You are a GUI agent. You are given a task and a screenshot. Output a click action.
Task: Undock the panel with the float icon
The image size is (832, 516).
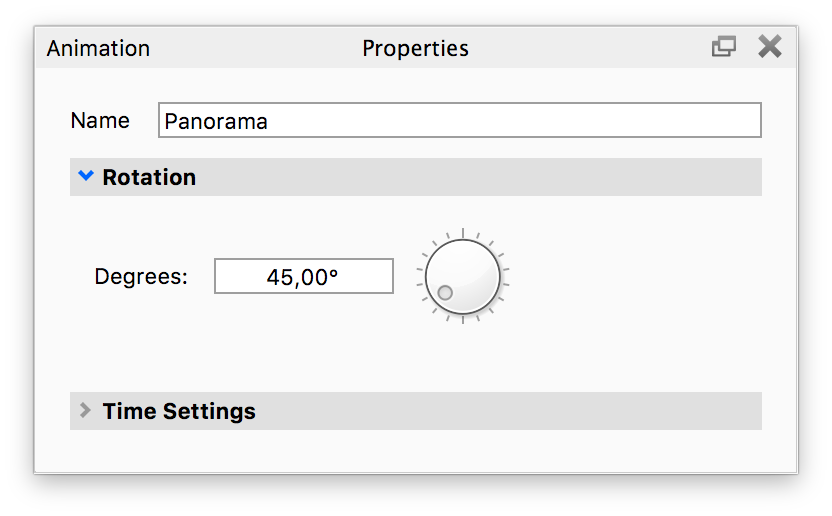(x=723, y=47)
